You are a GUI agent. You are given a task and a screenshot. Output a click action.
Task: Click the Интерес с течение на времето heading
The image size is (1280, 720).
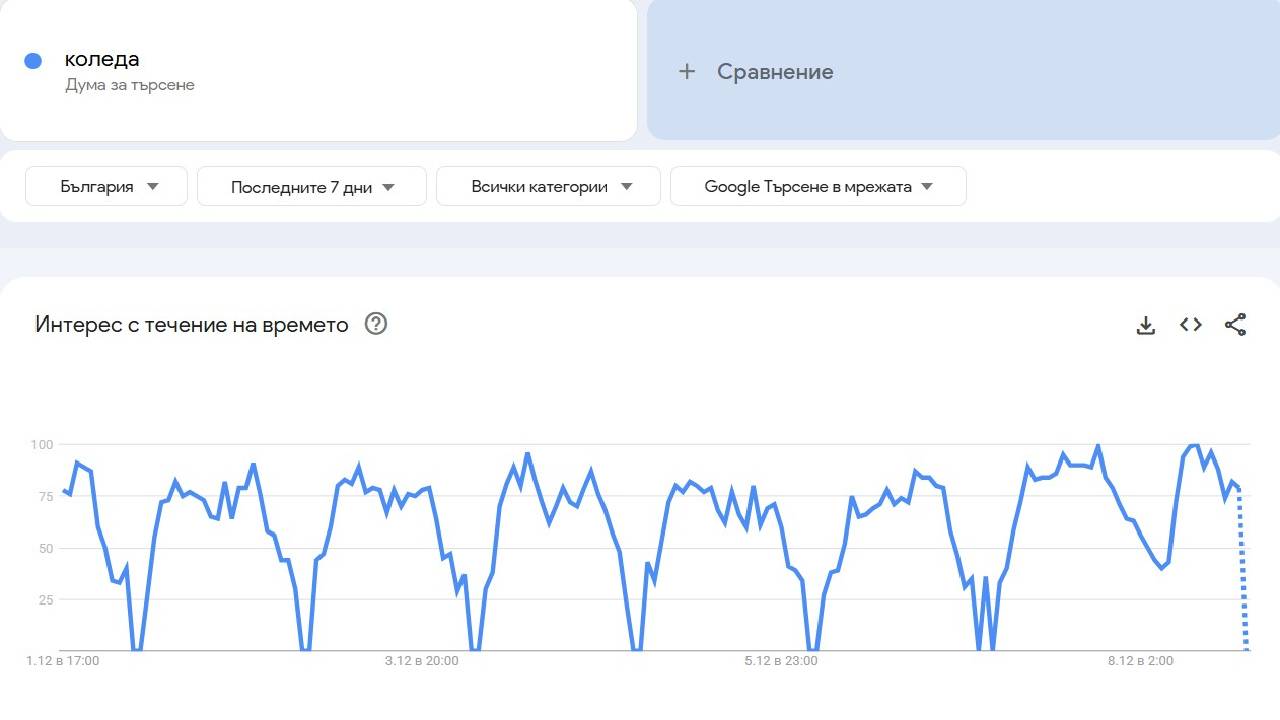click(190, 324)
